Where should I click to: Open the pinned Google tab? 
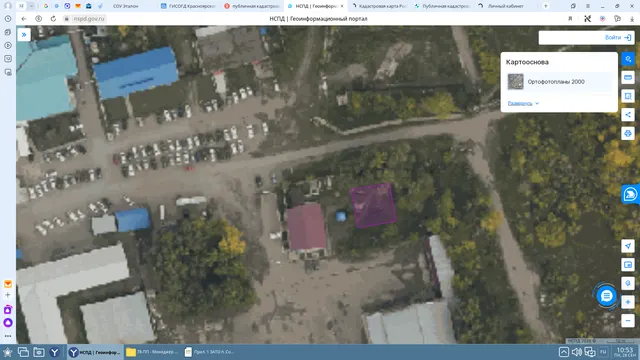click(46, 6)
